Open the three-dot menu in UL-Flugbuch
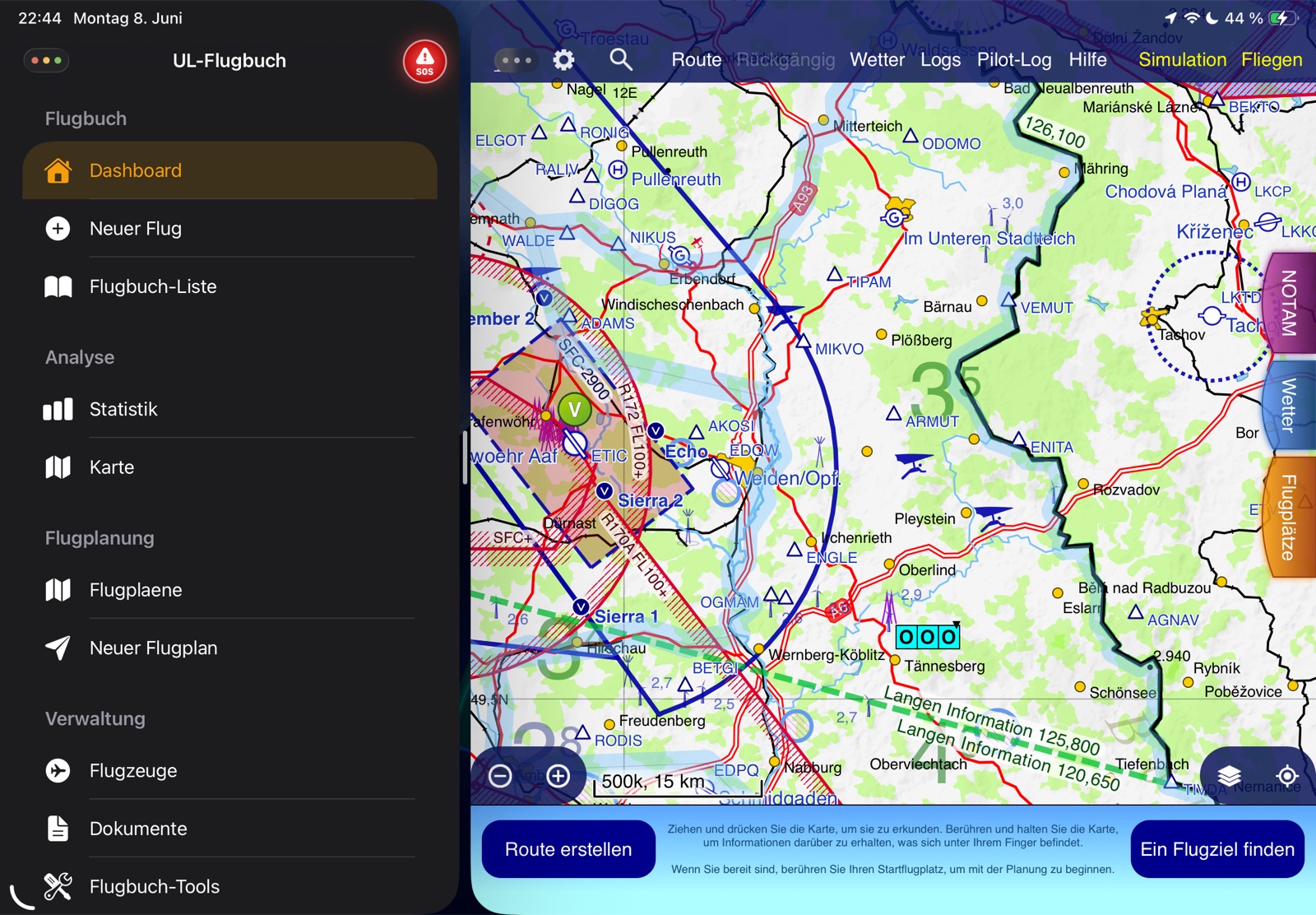1316x915 pixels. [46, 60]
